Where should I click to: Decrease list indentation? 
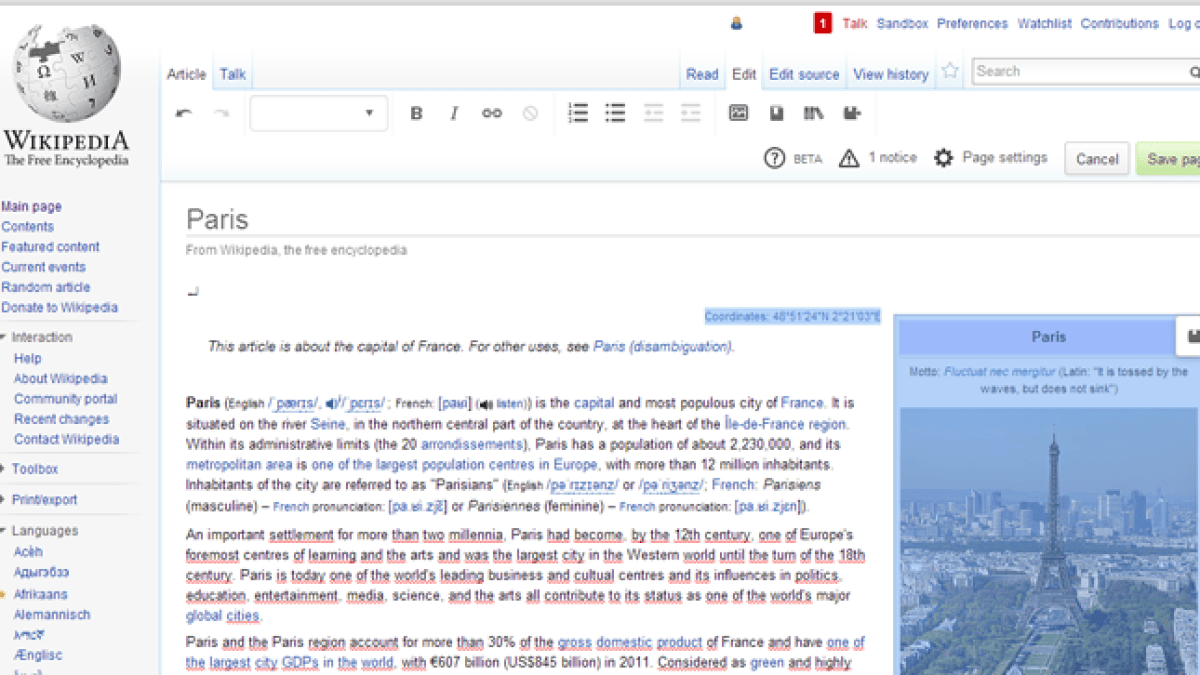653,113
